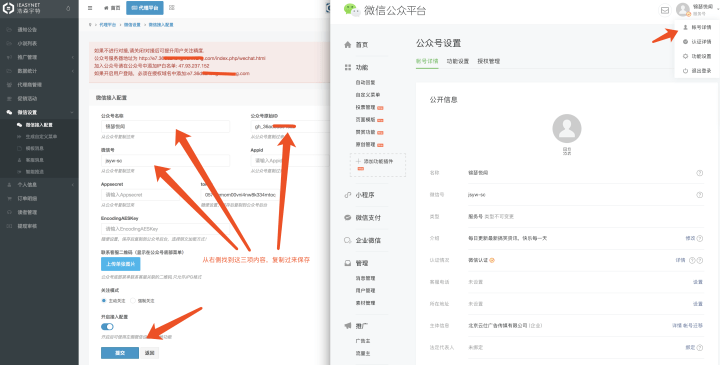
Task: Click the 小程序 link icon in WeChat sidebar
Action: coord(348,195)
